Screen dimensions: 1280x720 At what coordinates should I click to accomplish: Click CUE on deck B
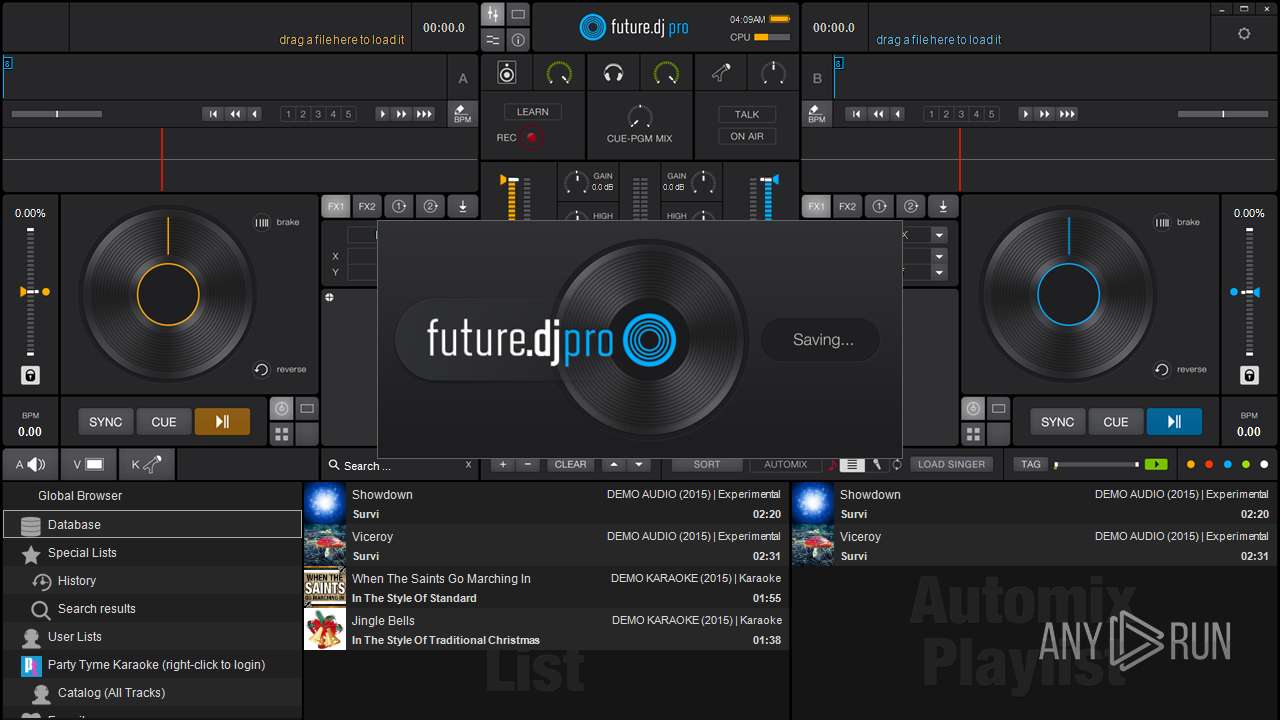coord(1116,422)
